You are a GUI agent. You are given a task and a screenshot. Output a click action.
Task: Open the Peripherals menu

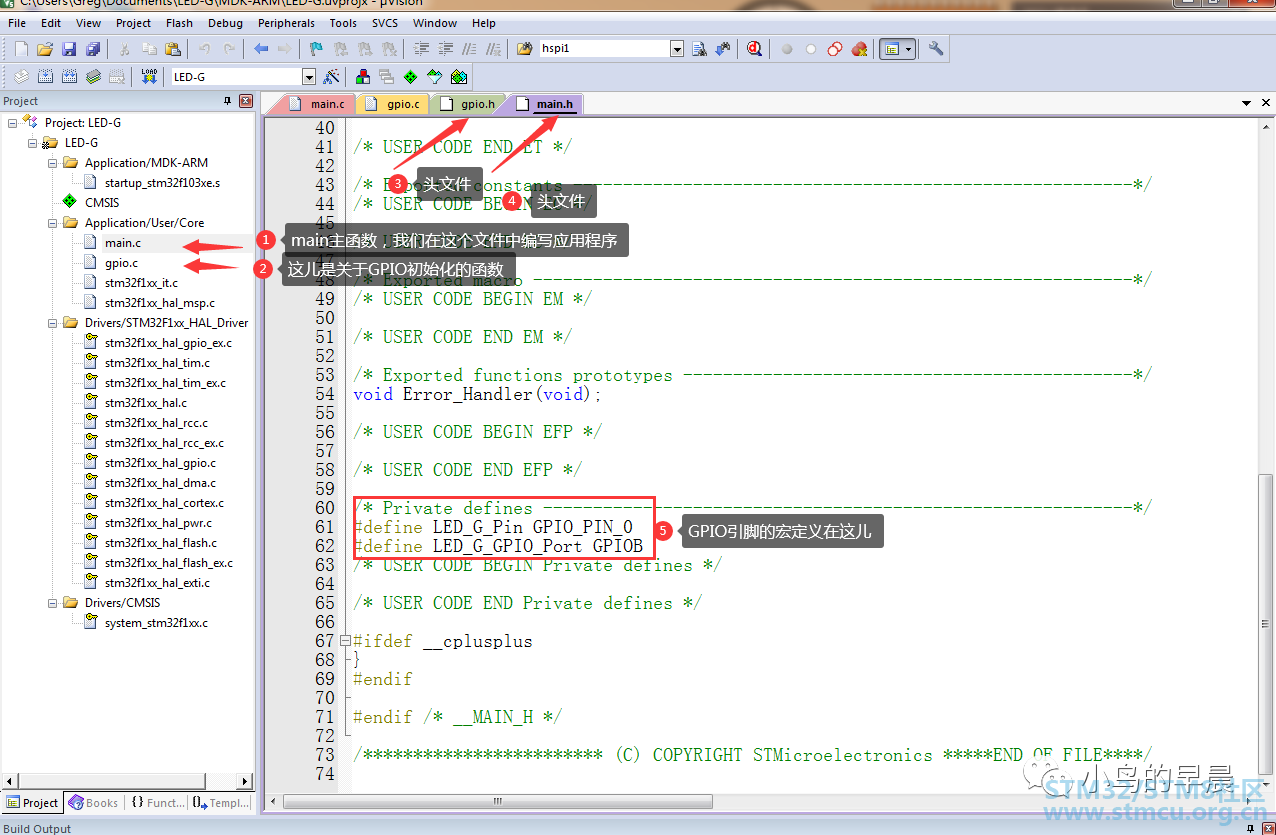[x=286, y=22]
